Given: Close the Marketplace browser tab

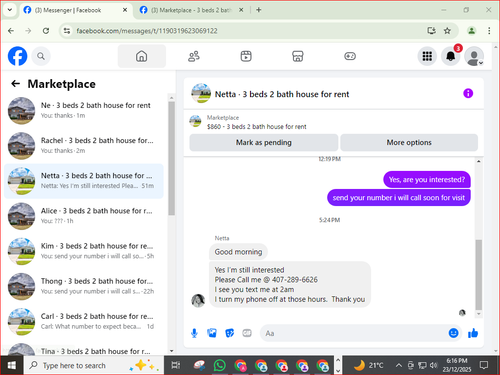Looking at the screenshot, I should click(241, 10).
